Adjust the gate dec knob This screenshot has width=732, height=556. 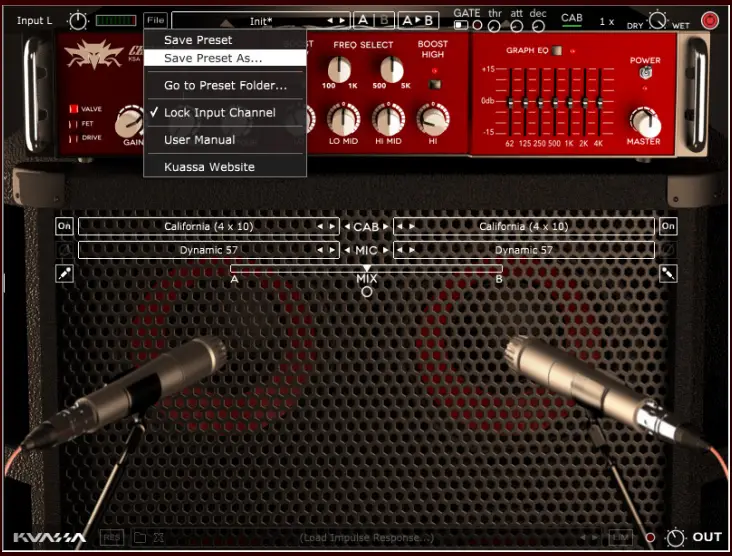click(x=538, y=26)
